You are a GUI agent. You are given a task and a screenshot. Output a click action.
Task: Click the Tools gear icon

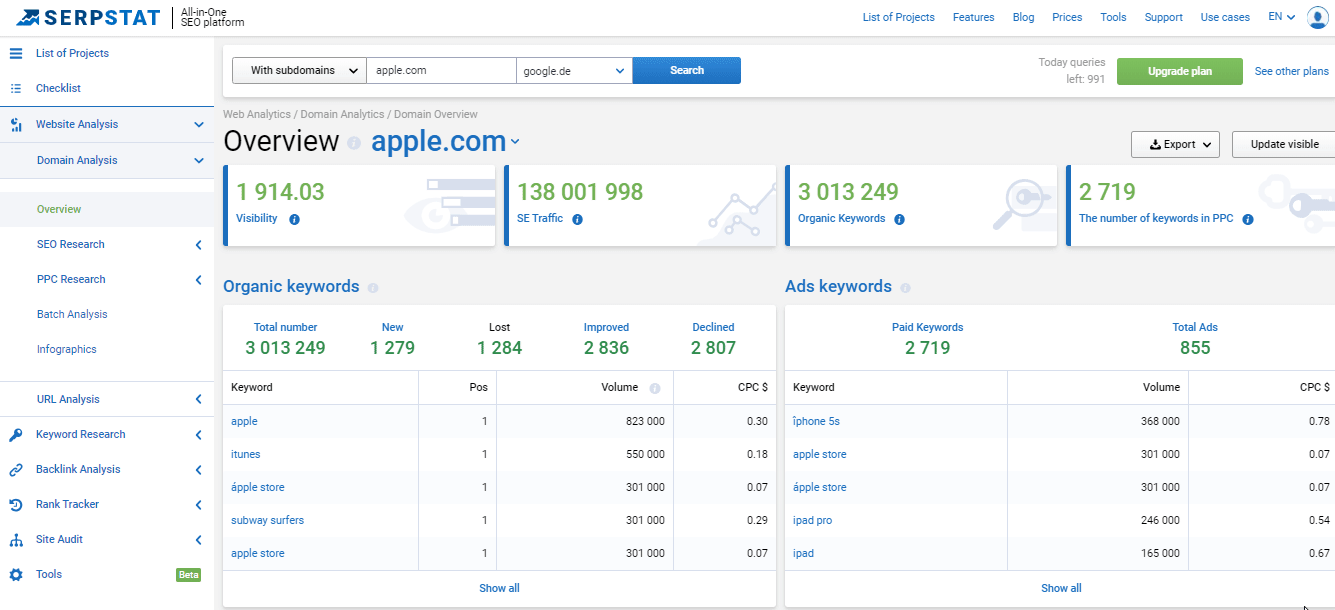tap(16, 575)
